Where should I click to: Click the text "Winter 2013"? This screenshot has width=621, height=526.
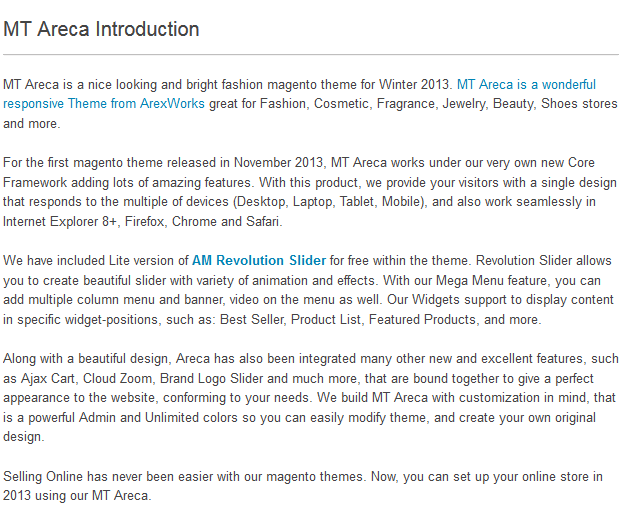(x=413, y=85)
